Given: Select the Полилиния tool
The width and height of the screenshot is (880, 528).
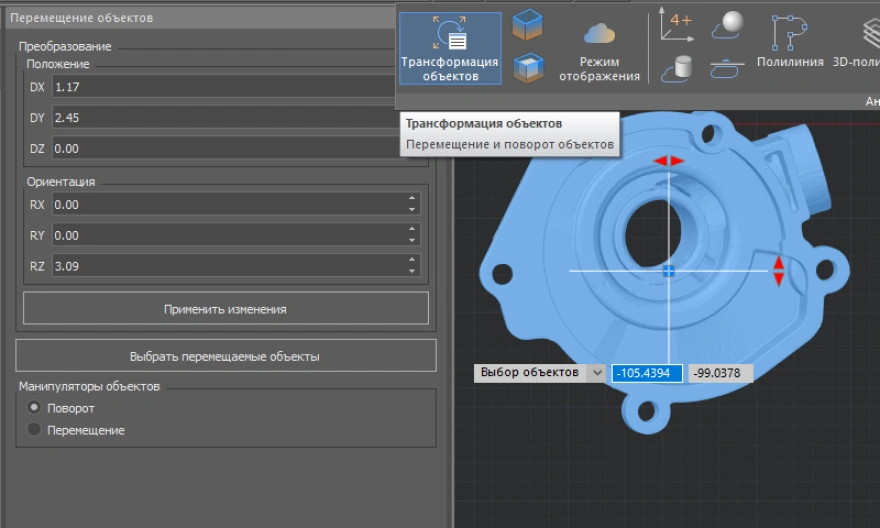Looking at the screenshot, I should pos(789,42).
